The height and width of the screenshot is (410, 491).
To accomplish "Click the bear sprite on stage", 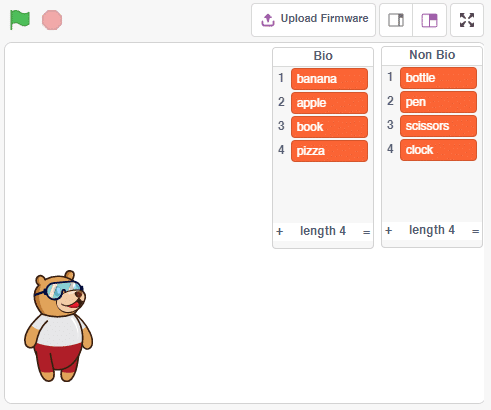I will click(x=58, y=326).
